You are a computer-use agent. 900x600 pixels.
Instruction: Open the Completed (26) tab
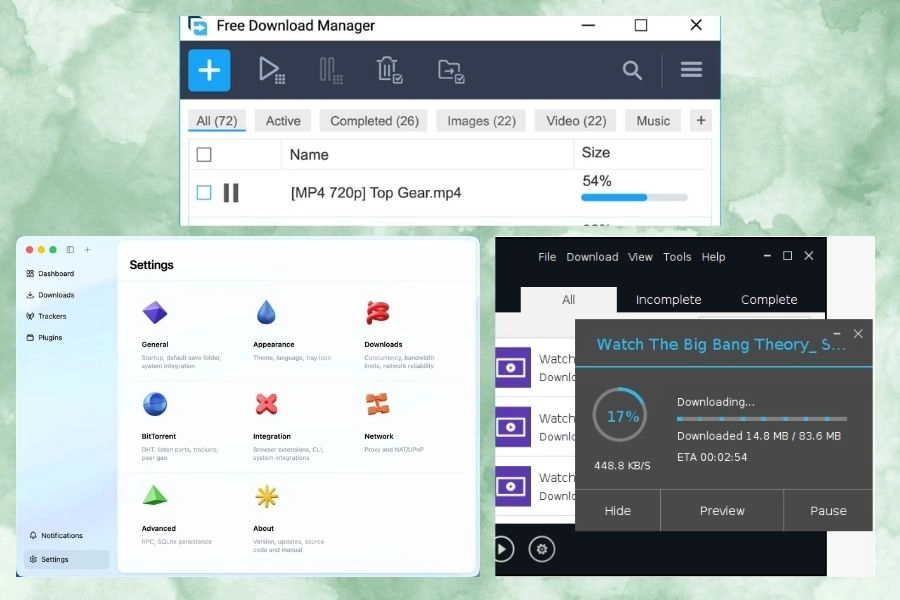click(x=374, y=121)
